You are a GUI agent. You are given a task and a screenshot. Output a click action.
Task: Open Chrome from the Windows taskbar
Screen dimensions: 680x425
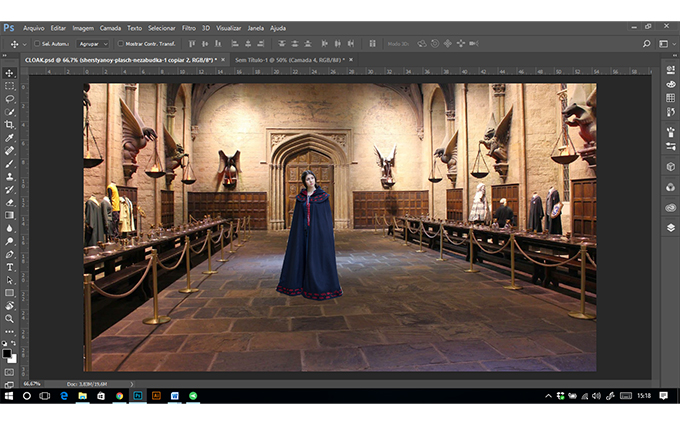click(119, 396)
